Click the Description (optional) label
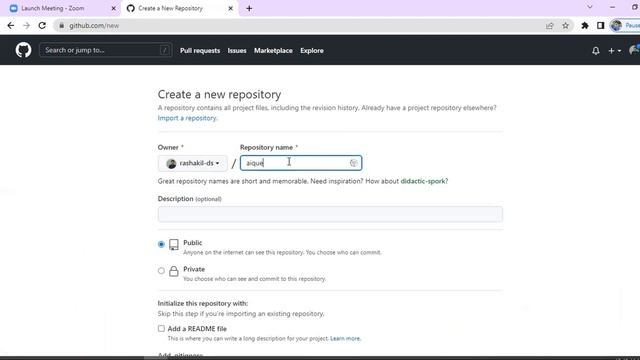The height and width of the screenshot is (360, 640). [x=189, y=199]
